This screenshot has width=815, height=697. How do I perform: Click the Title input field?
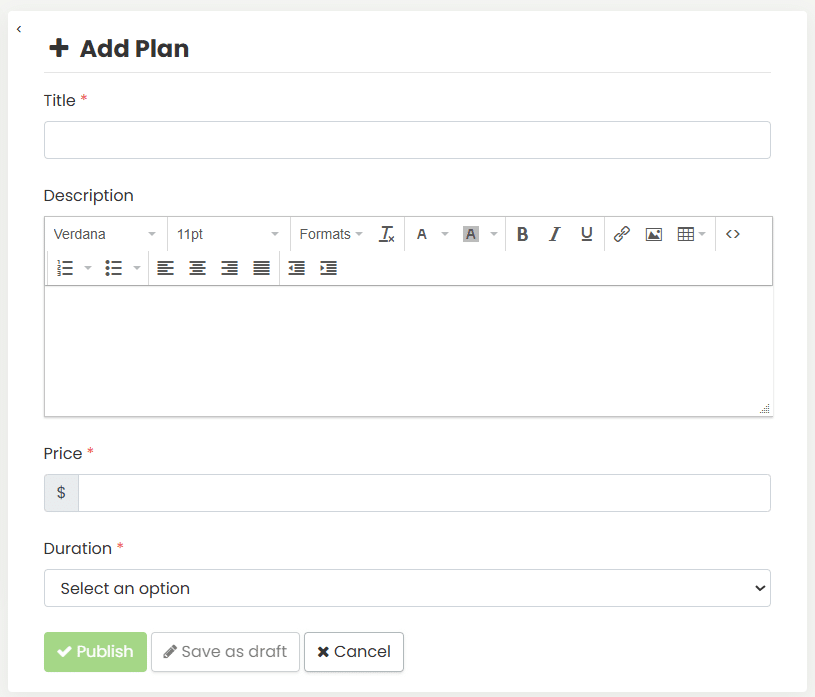pos(407,140)
